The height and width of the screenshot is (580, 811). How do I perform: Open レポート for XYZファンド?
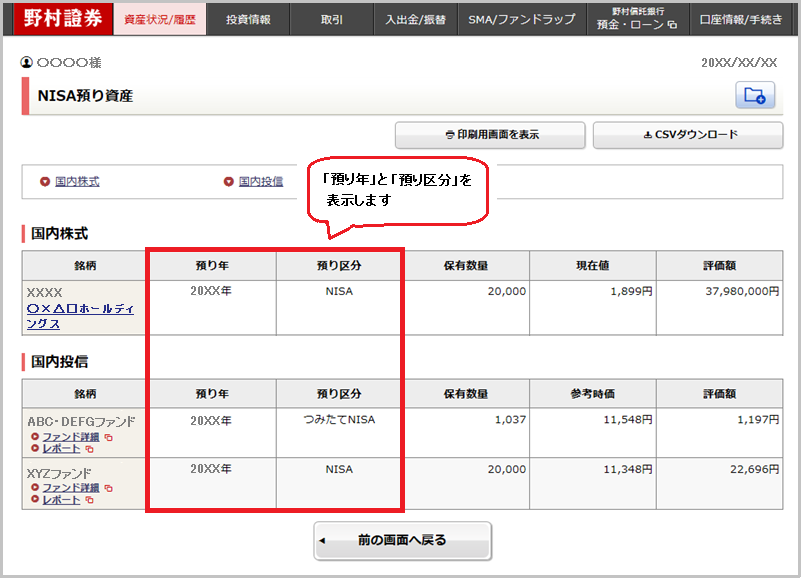[61, 500]
